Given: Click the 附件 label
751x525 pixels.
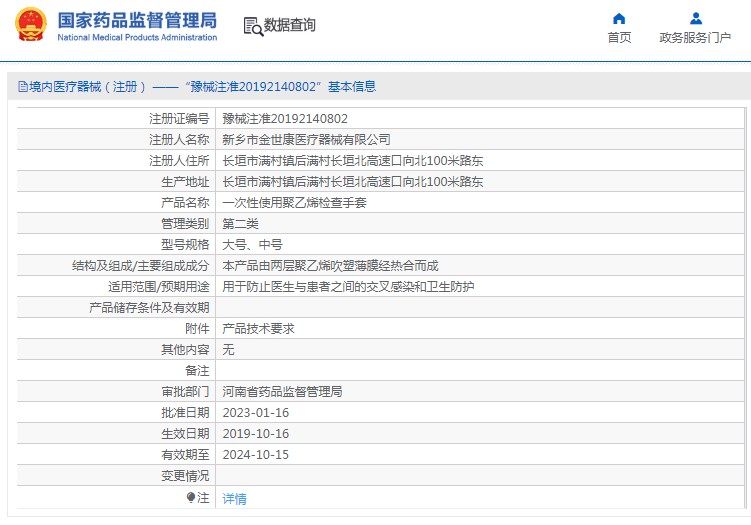Looking at the screenshot, I should click(x=197, y=329).
